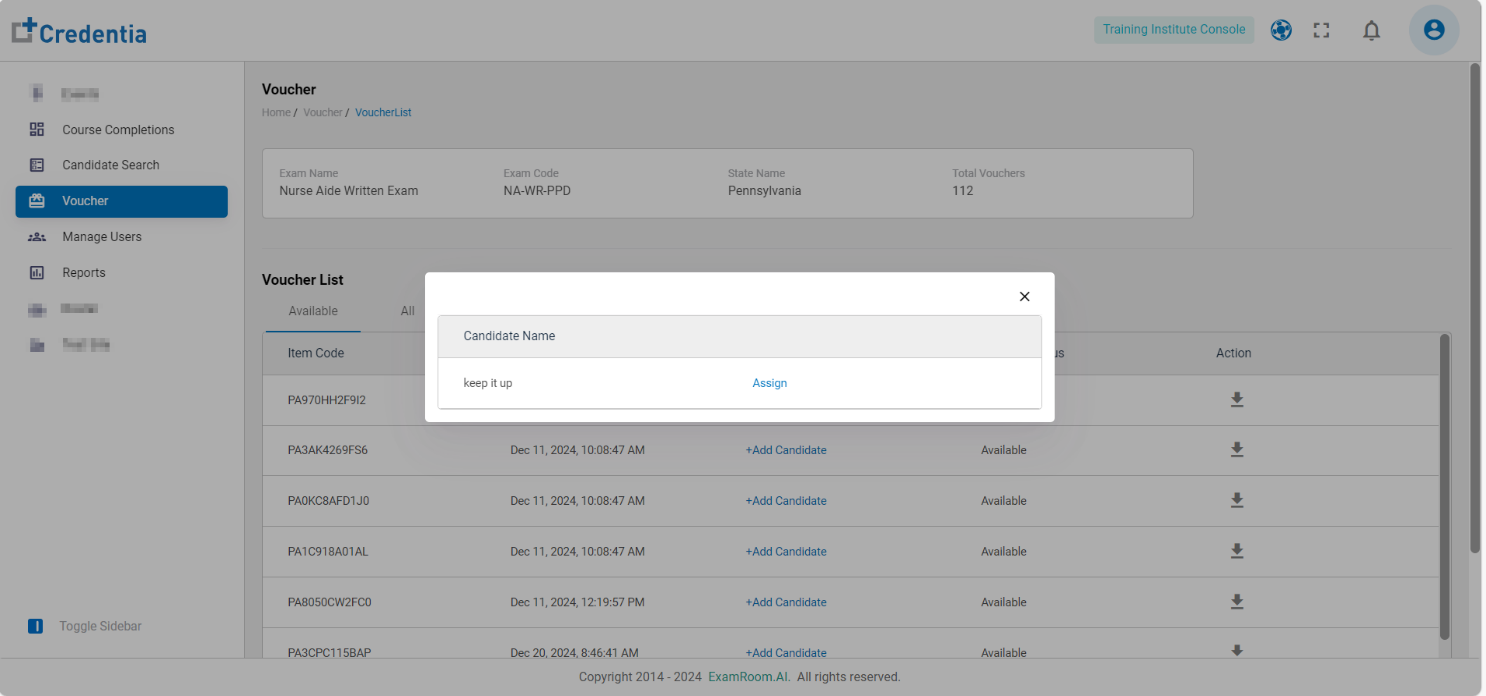This screenshot has height=696, width=1486.
Task: Select item code PA3AK4269FS6
Action: (x=328, y=450)
